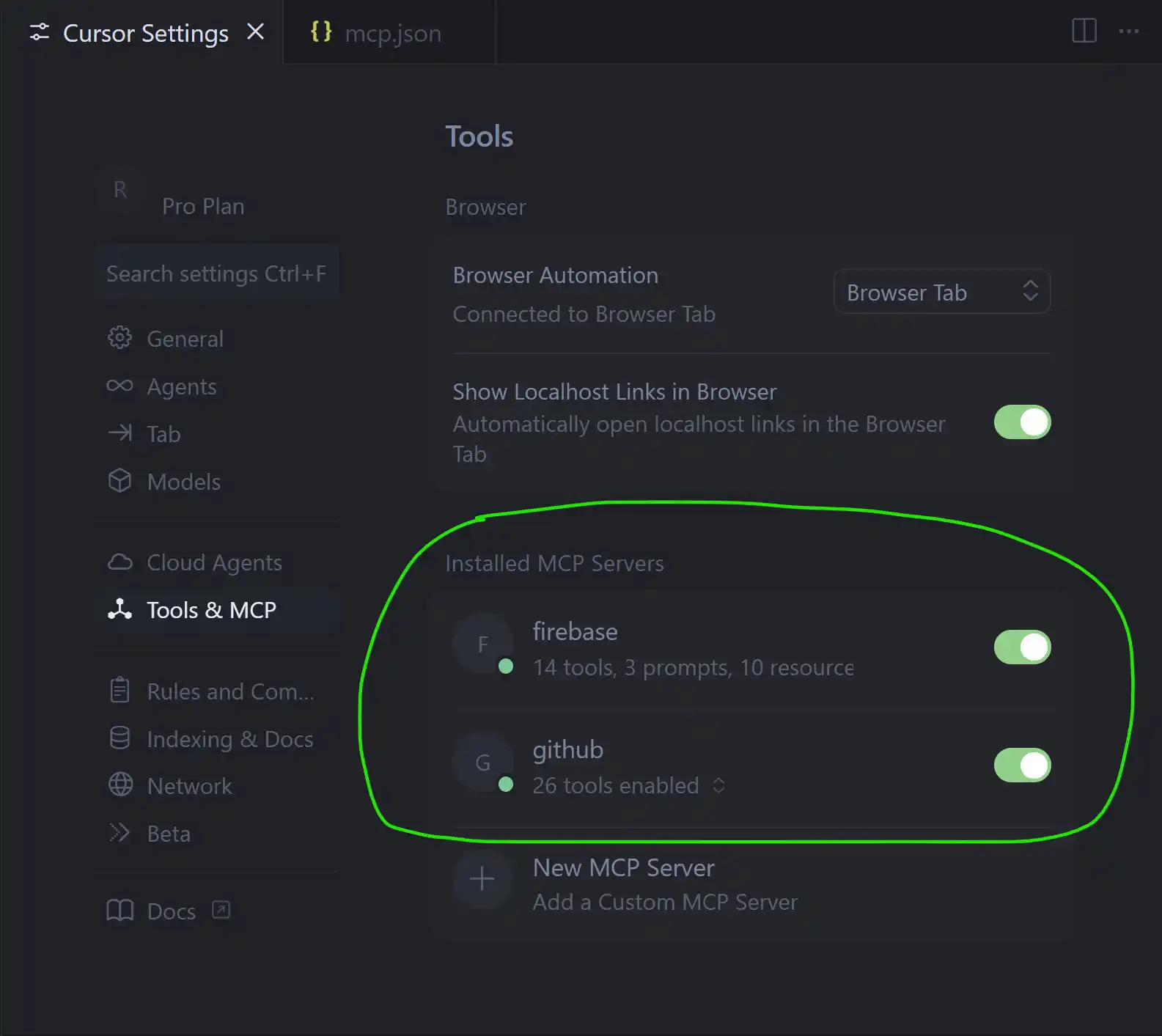Click the Browser section heading
1162x1036 pixels.
tap(485, 207)
